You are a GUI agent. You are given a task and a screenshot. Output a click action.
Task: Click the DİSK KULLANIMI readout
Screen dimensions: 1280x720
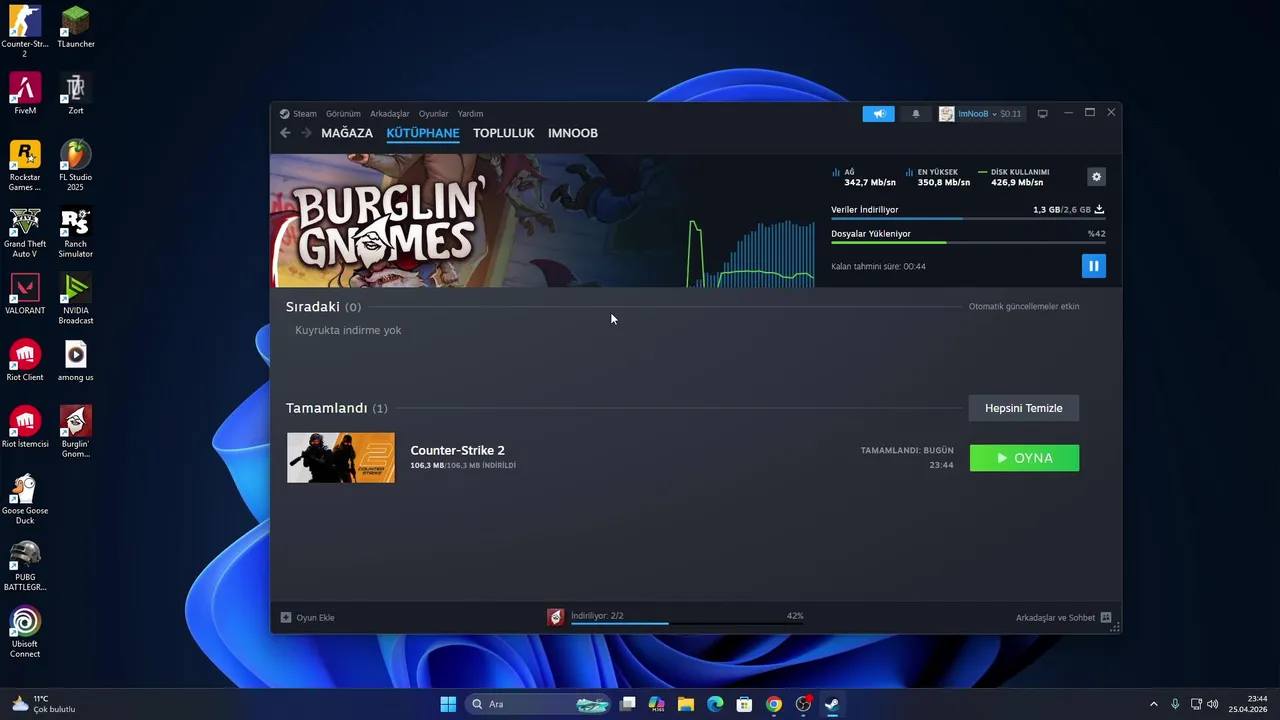(x=1014, y=178)
